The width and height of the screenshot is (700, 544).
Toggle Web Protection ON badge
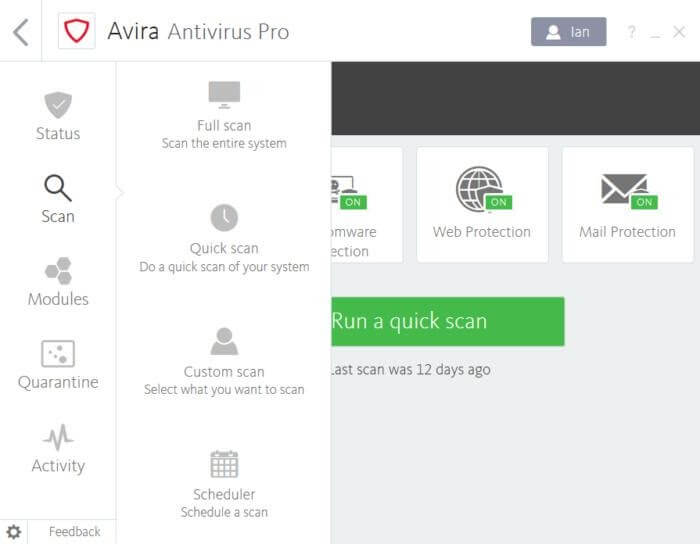[x=499, y=202]
